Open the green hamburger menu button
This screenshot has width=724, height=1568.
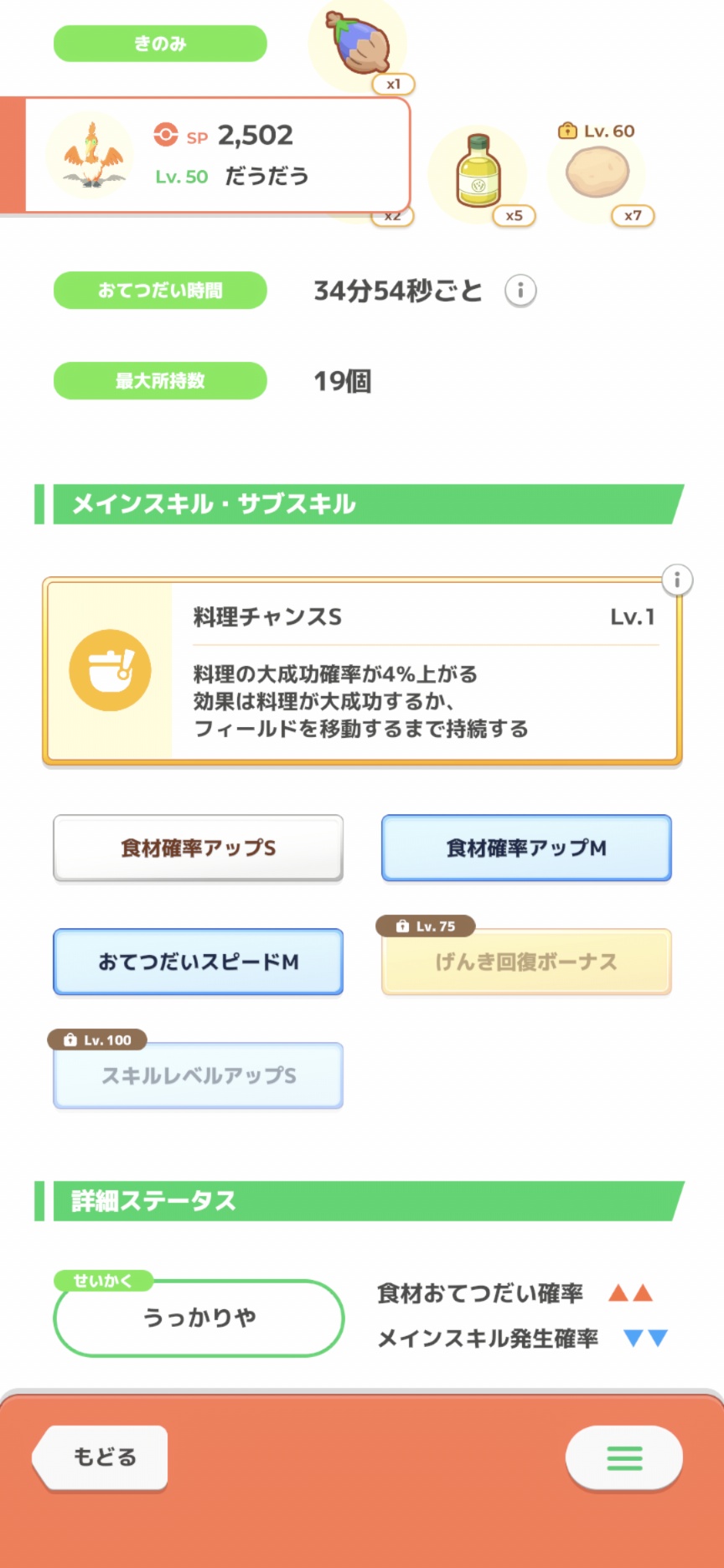(624, 1458)
